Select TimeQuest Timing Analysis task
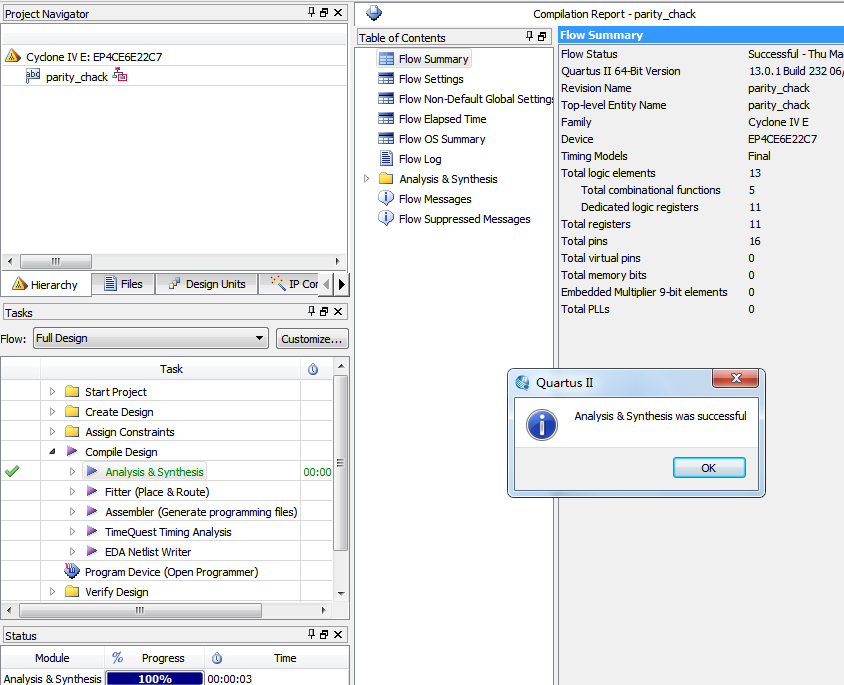Screen dimensions: 844x685 tap(168, 532)
